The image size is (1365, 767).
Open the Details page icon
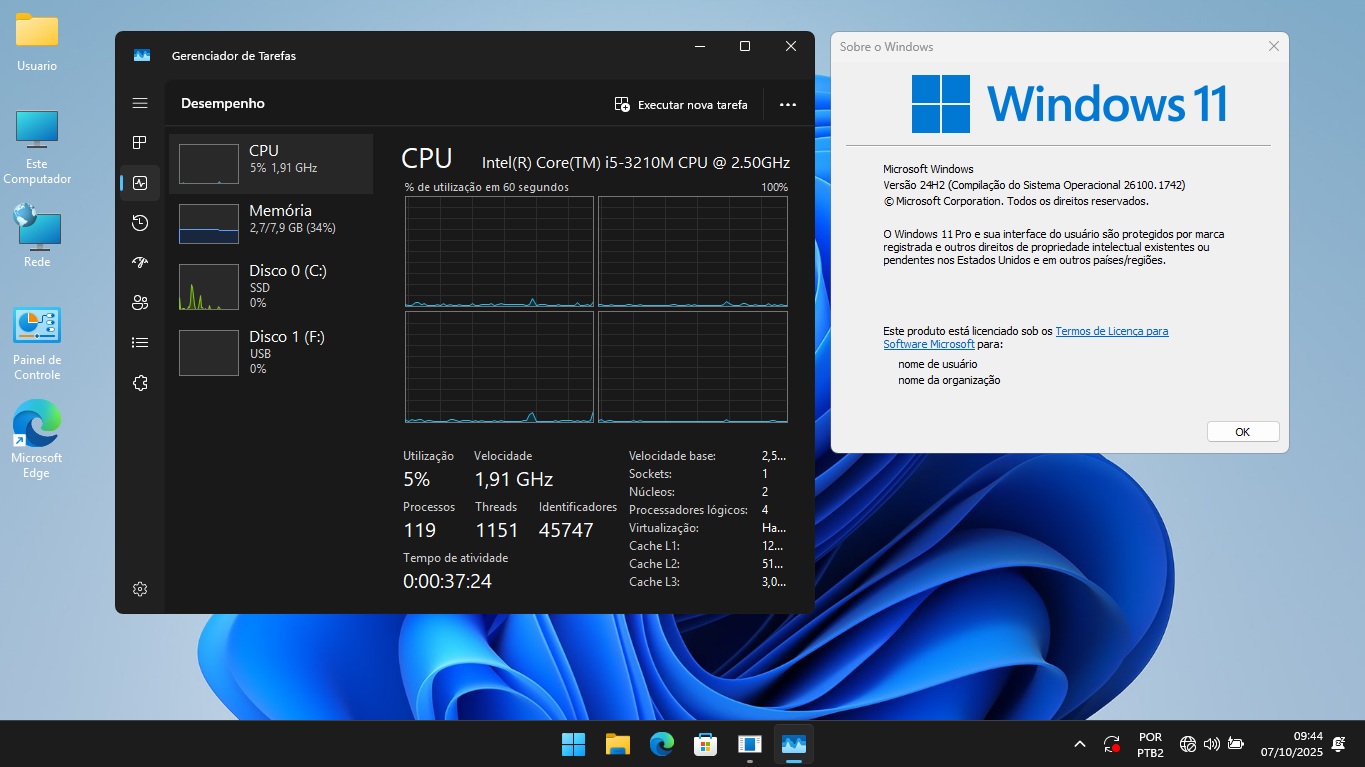tap(140, 343)
